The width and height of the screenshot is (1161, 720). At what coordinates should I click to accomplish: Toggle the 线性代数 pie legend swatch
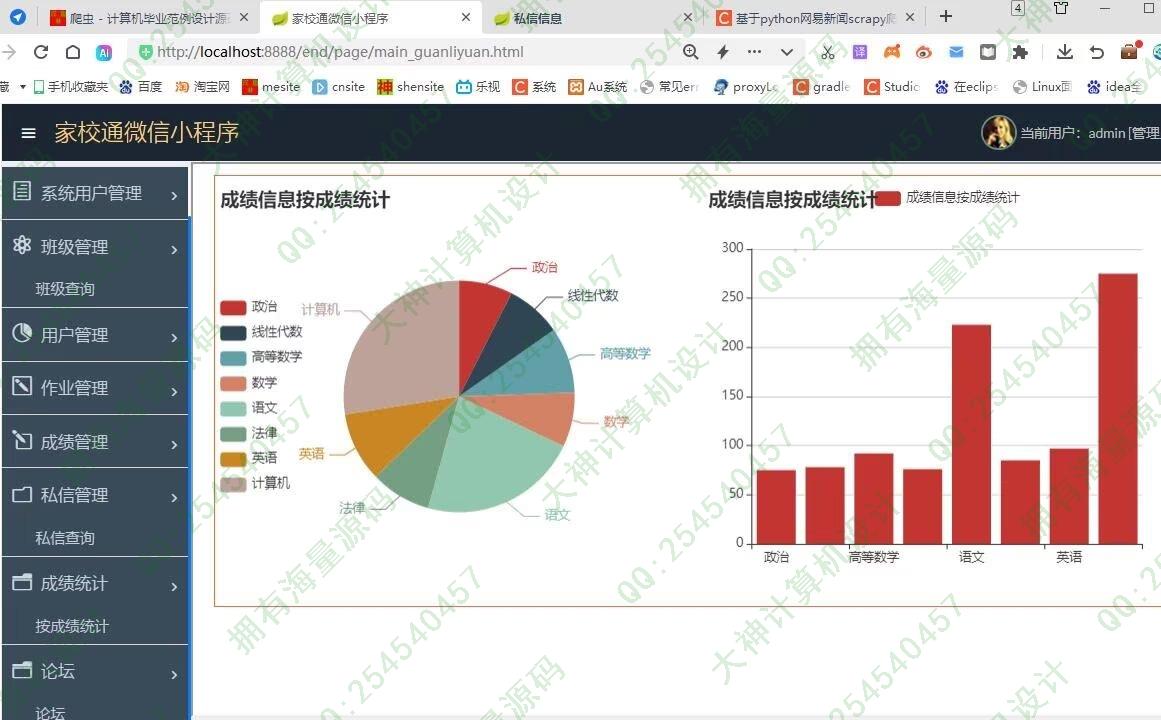coord(233,333)
